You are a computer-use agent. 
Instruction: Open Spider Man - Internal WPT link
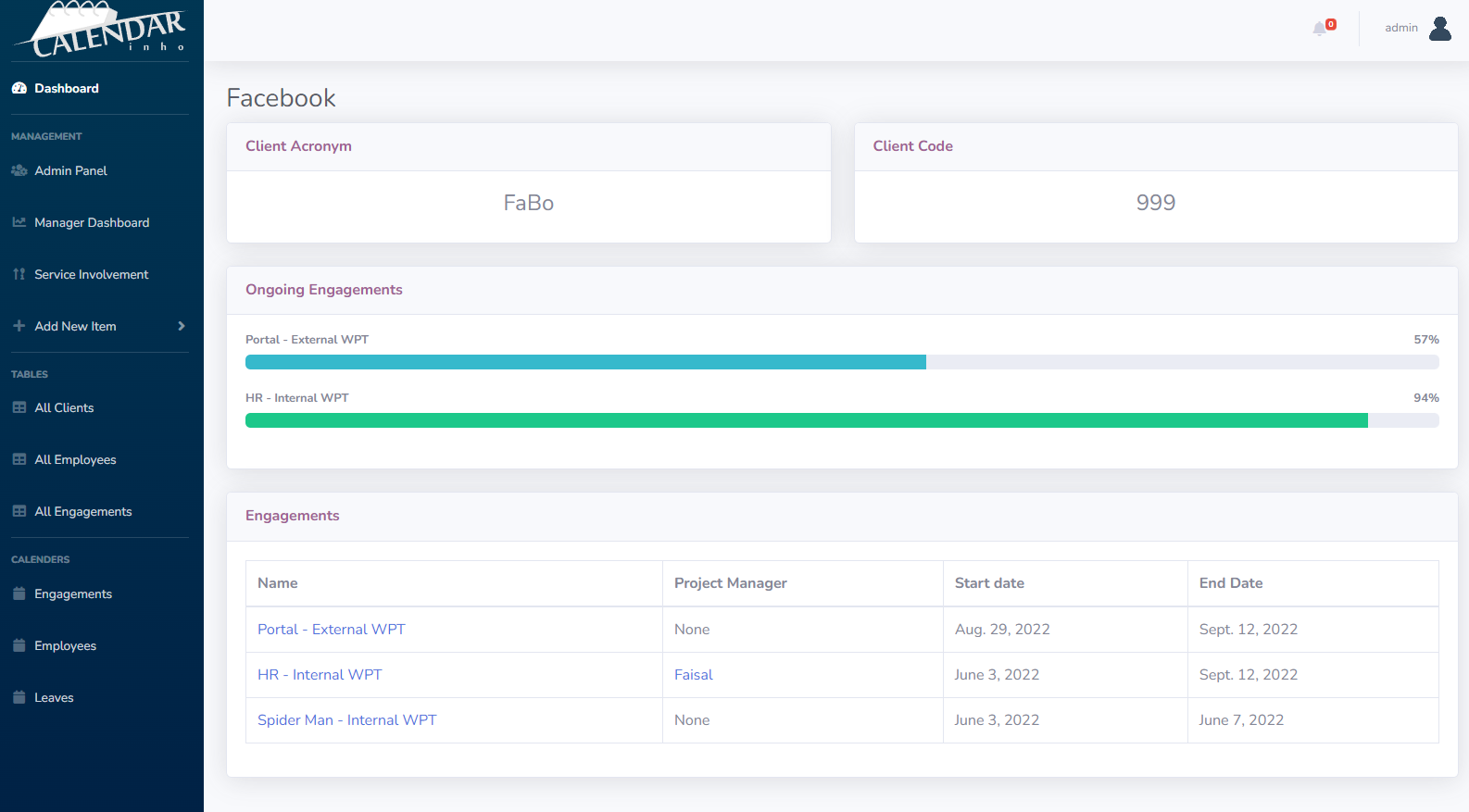(x=347, y=720)
